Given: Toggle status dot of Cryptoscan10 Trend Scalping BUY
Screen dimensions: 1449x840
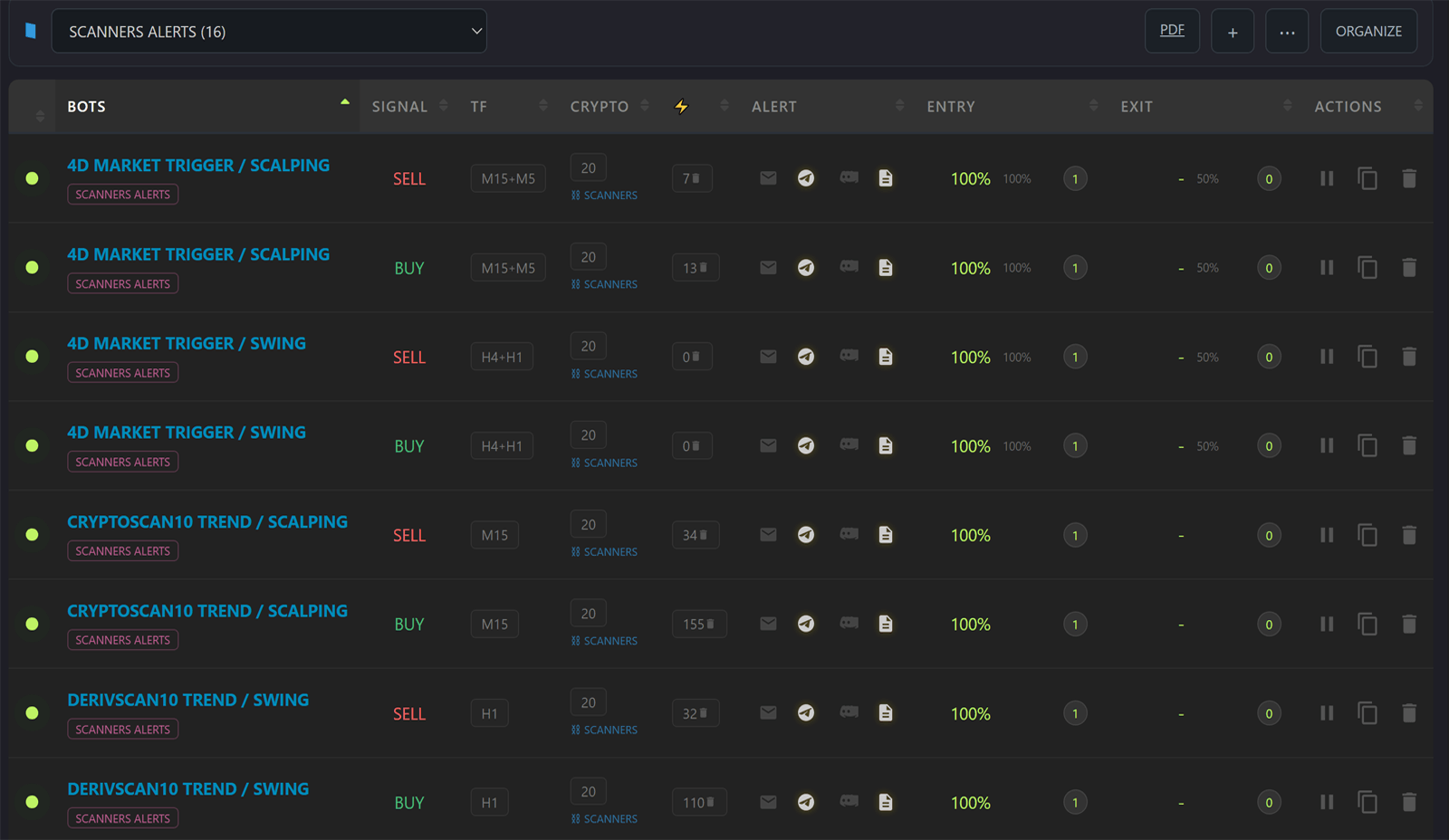Looking at the screenshot, I should [x=33, y=624].
